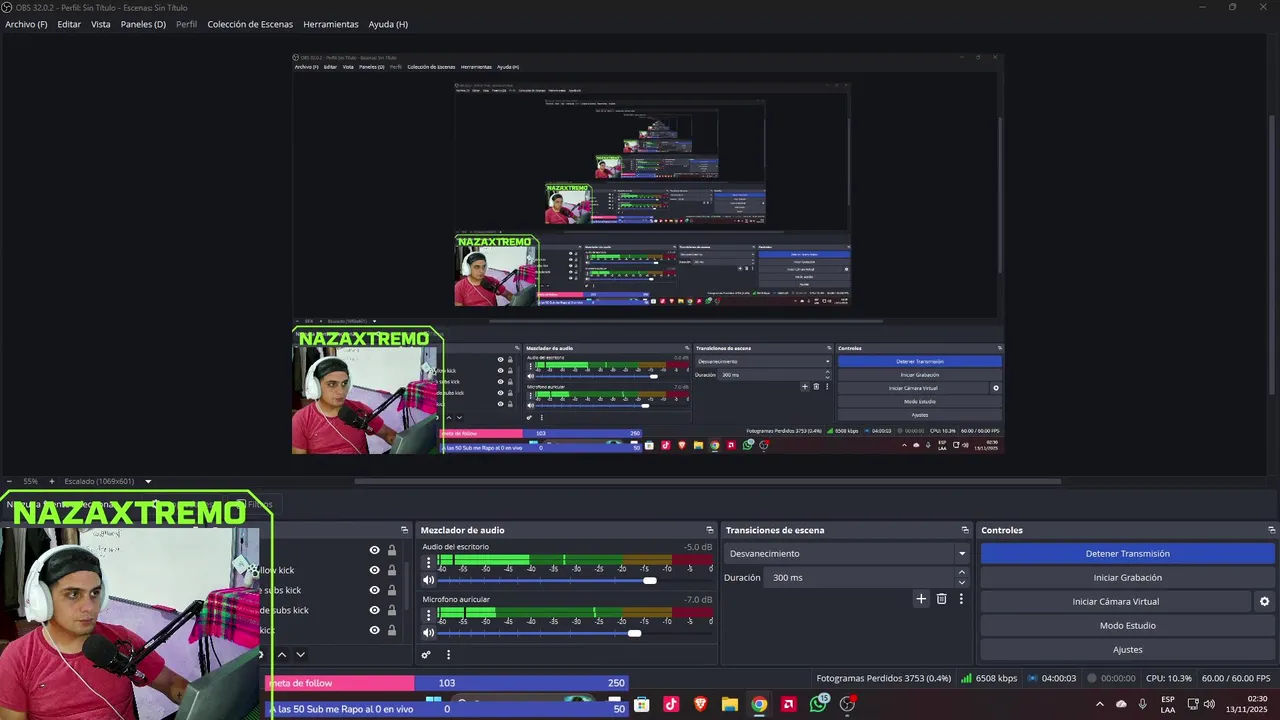This screenshot has width=1280, height=720.
Task: Open WhatsApp from the taskbar
Action: tap(819, 704)
